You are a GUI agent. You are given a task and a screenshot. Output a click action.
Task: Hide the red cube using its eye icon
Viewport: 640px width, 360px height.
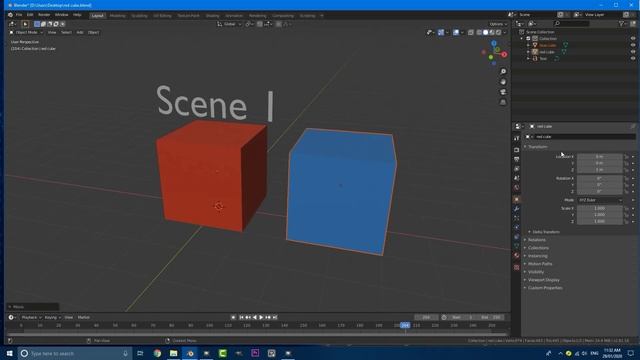point(633,52)
